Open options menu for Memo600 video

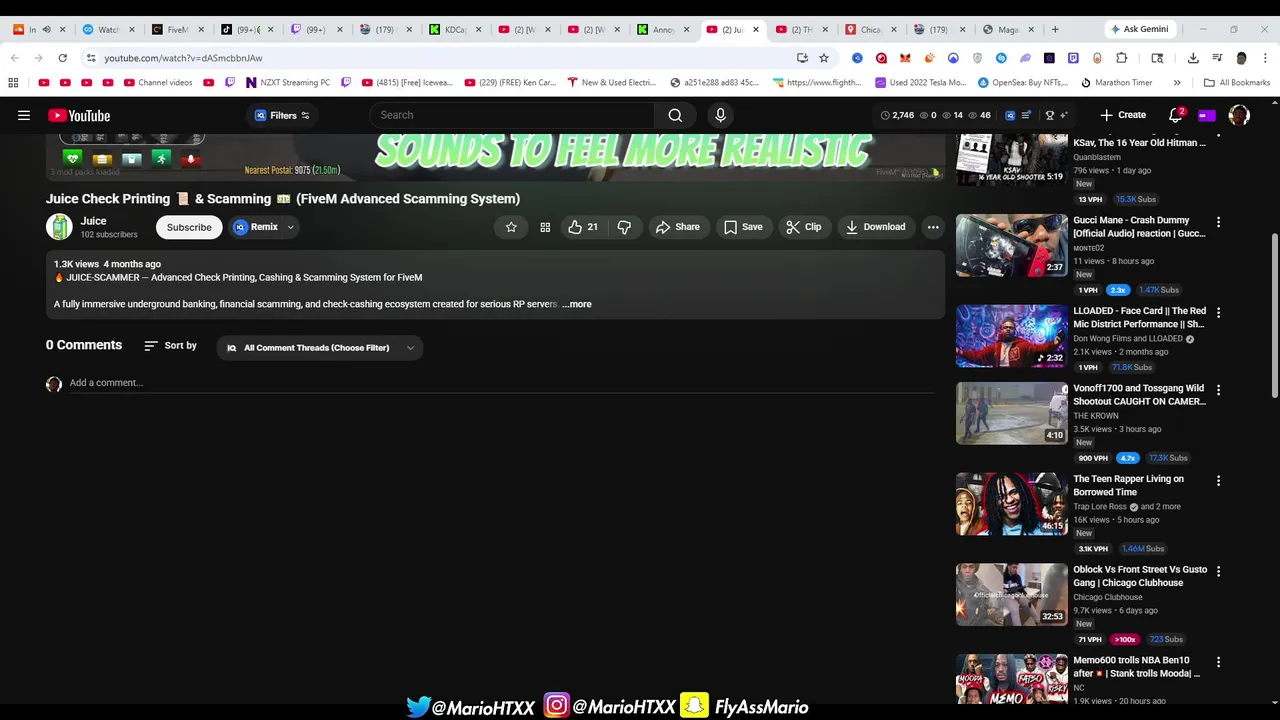tap(1218, 663)
